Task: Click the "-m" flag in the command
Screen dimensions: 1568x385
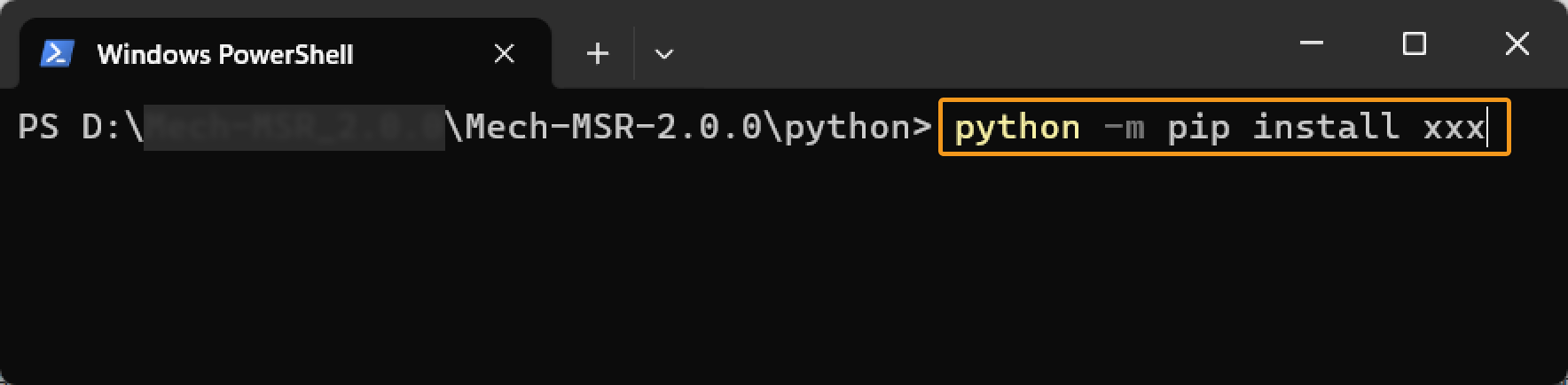Action: point(1124,128)
